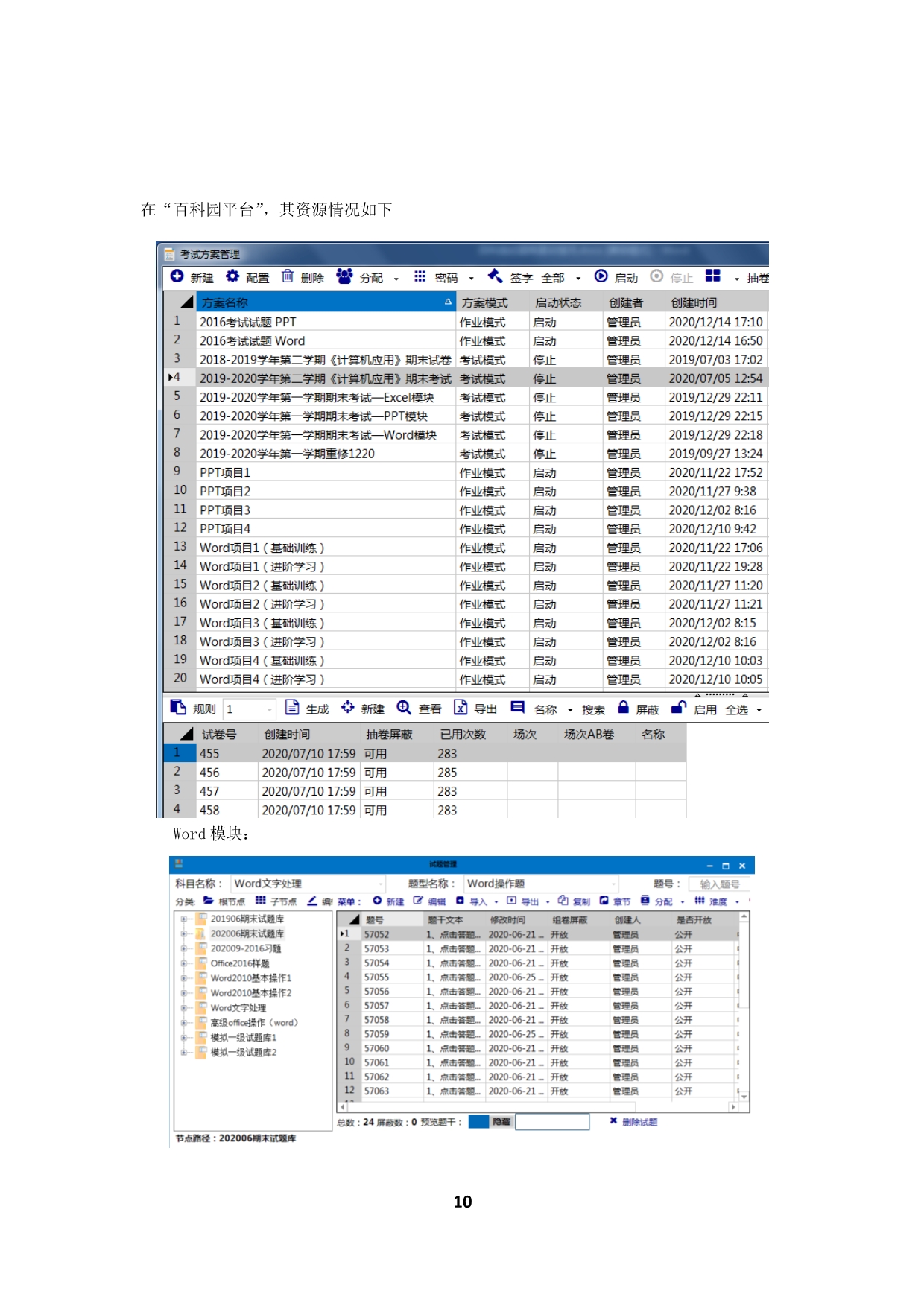Screen dimensions: 924x1306
Task: Click the 新建 (New) icon in exam plan toolbar
Action: point(177,276)
